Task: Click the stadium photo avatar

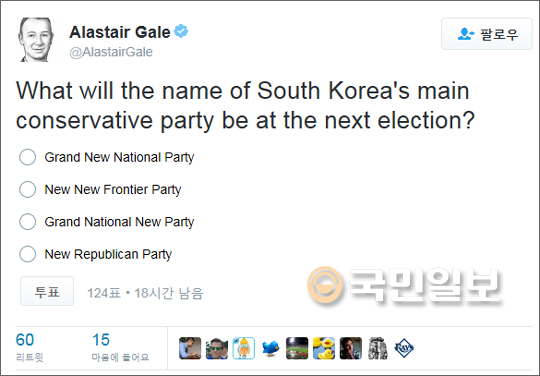Action: 297,348
